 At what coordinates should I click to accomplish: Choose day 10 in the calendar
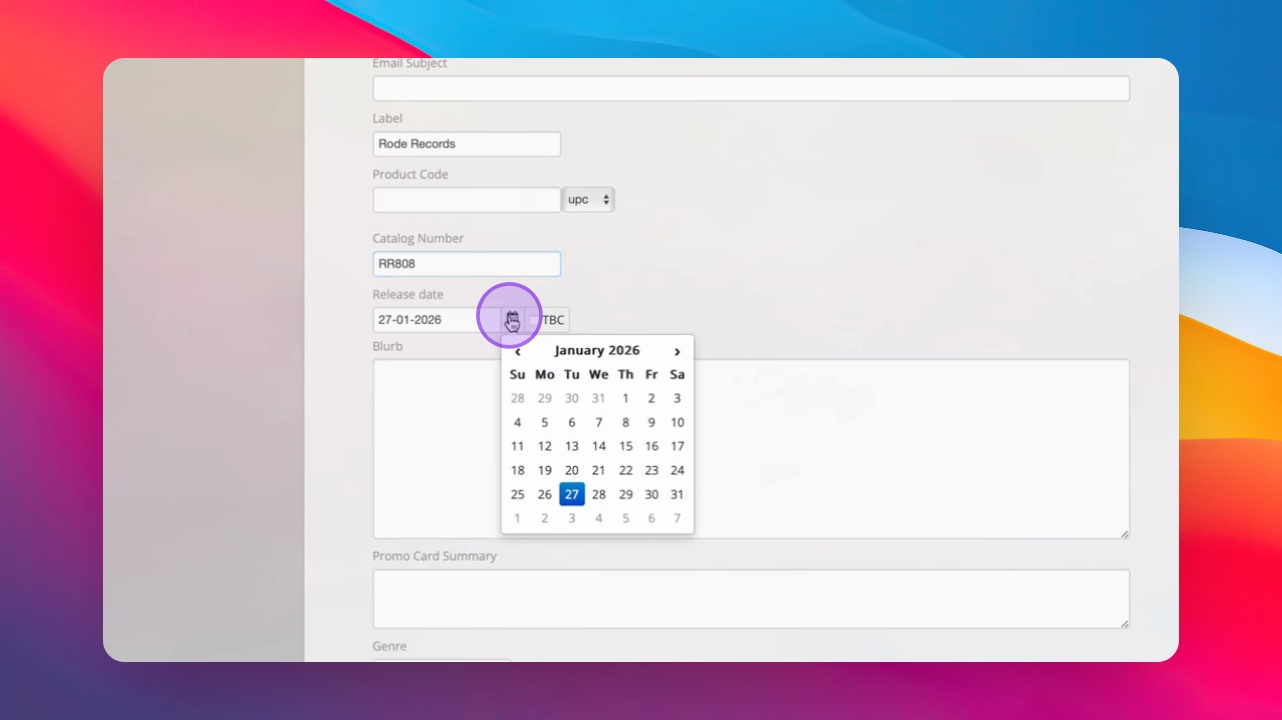tap(677, 422)
